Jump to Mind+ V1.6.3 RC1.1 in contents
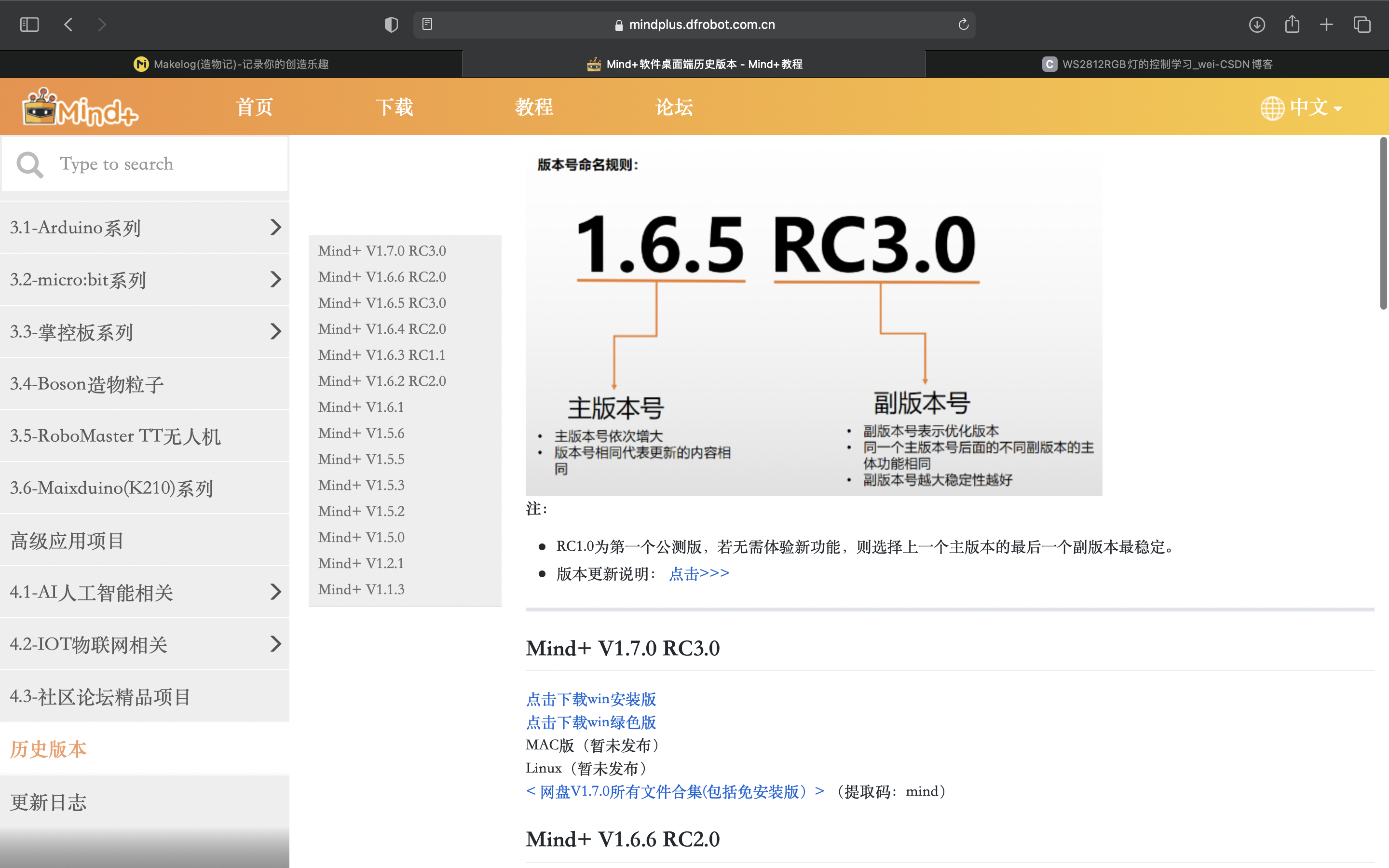Viewport: 1389px width, 868px height. click(381, 355)
